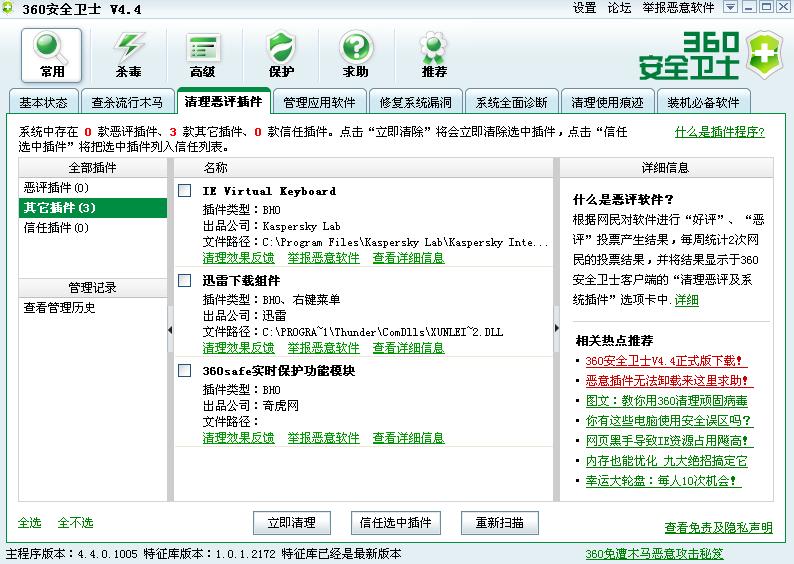Click the 重新扫描 button

point(500,522)
